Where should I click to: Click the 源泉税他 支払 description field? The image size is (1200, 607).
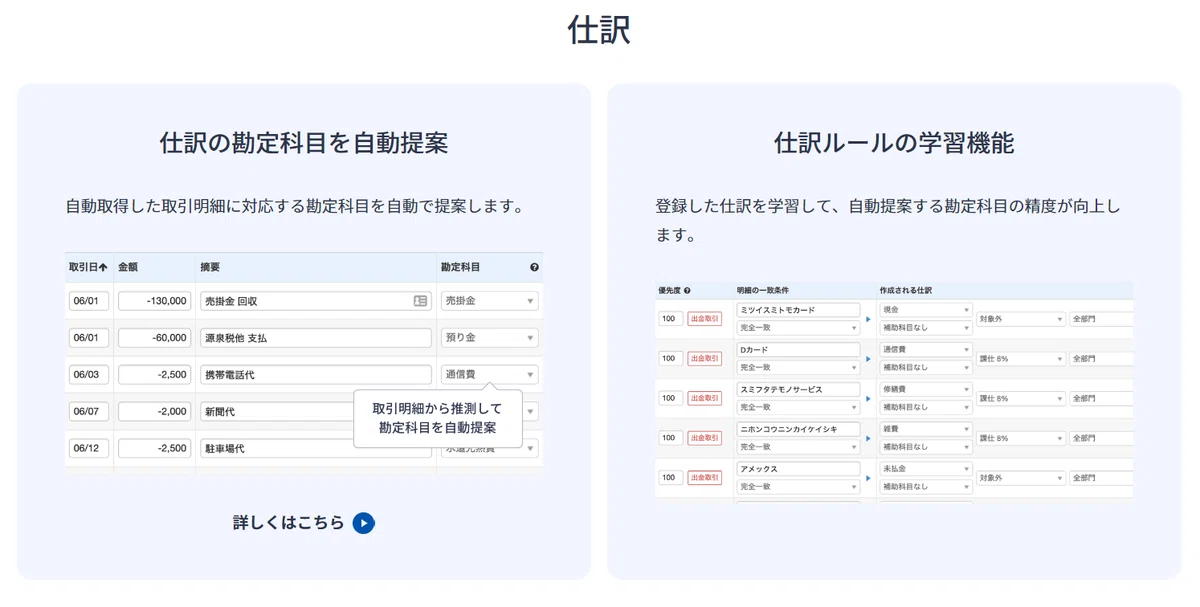315,338
